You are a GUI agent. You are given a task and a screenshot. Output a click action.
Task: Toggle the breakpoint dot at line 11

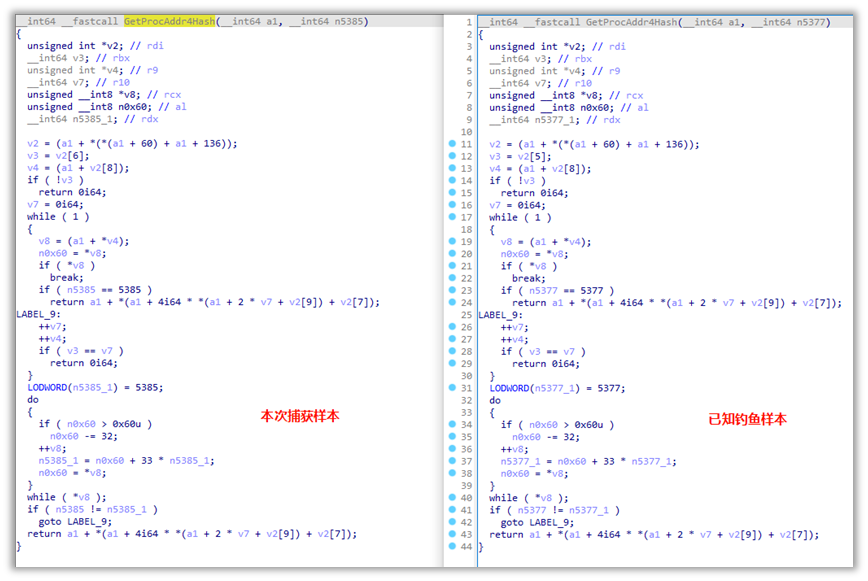coord(452,144)
